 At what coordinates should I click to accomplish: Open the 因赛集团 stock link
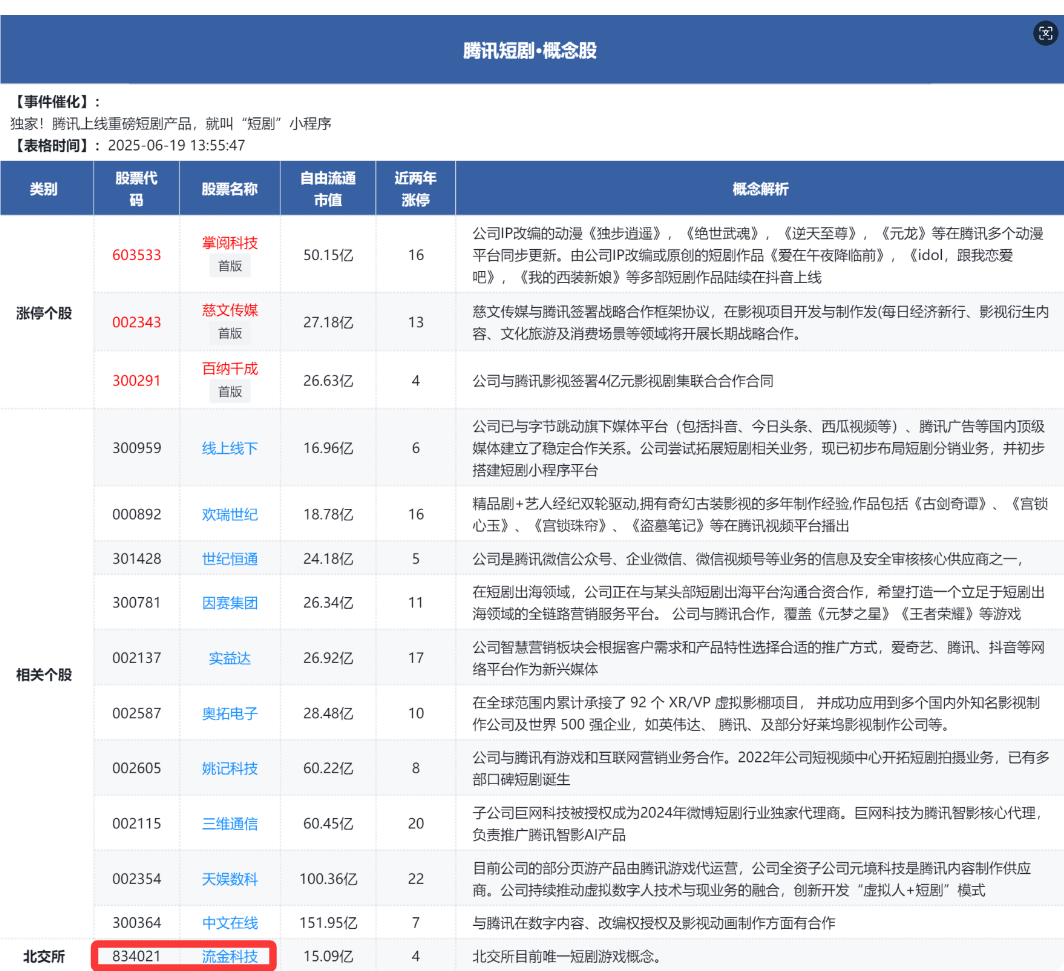pos(230,603)
